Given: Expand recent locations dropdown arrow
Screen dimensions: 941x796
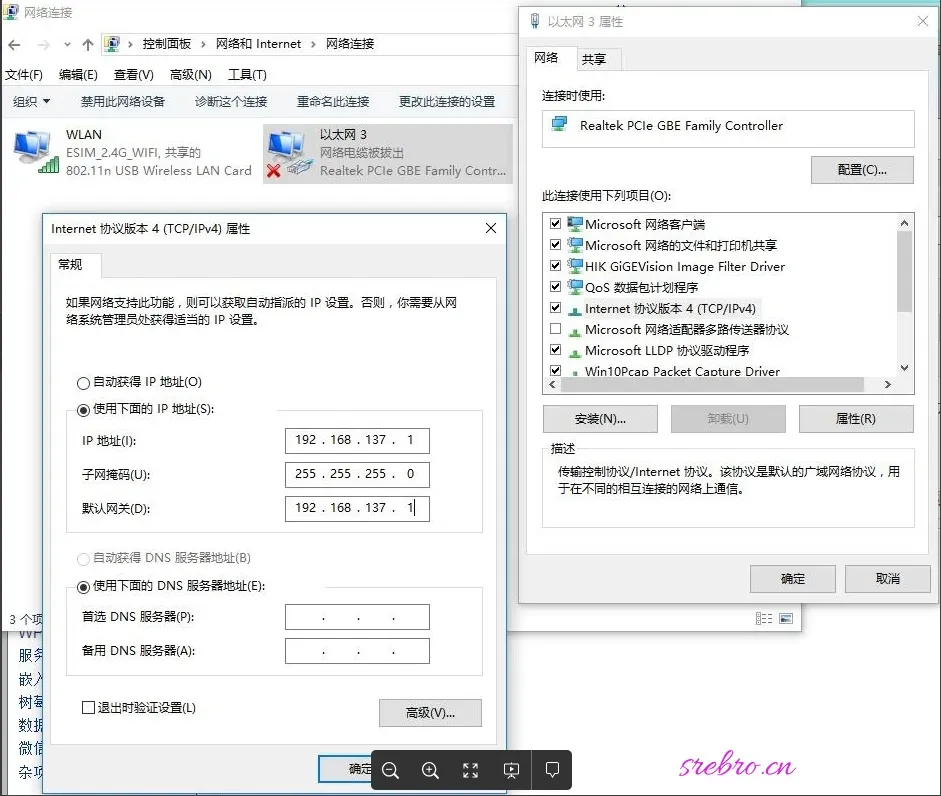Looking at the screenshot, I should [67, 44].
